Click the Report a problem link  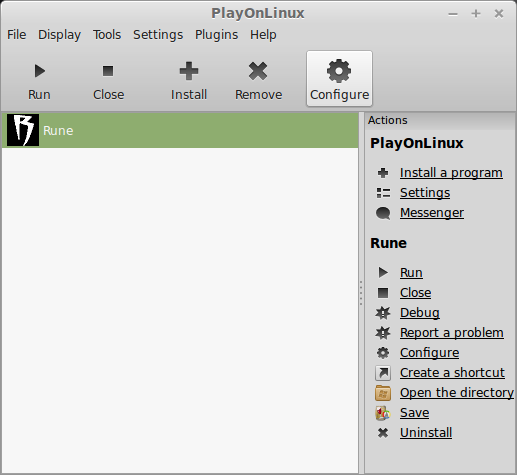[x=452, y=333]
